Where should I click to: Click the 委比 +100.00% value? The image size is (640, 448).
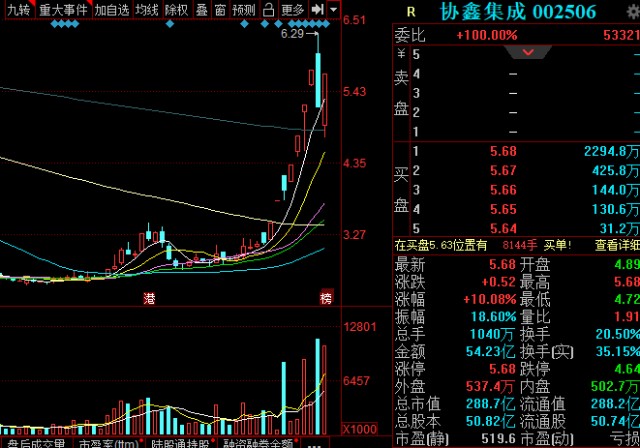tap(487, 35)
